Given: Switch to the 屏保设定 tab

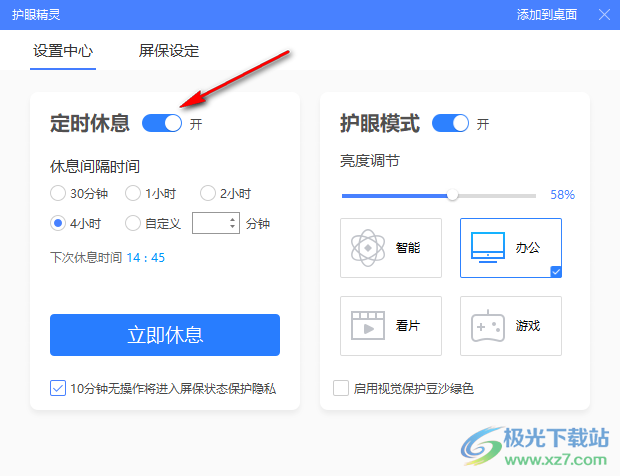Looking at the screenshot, I should 169,51.
